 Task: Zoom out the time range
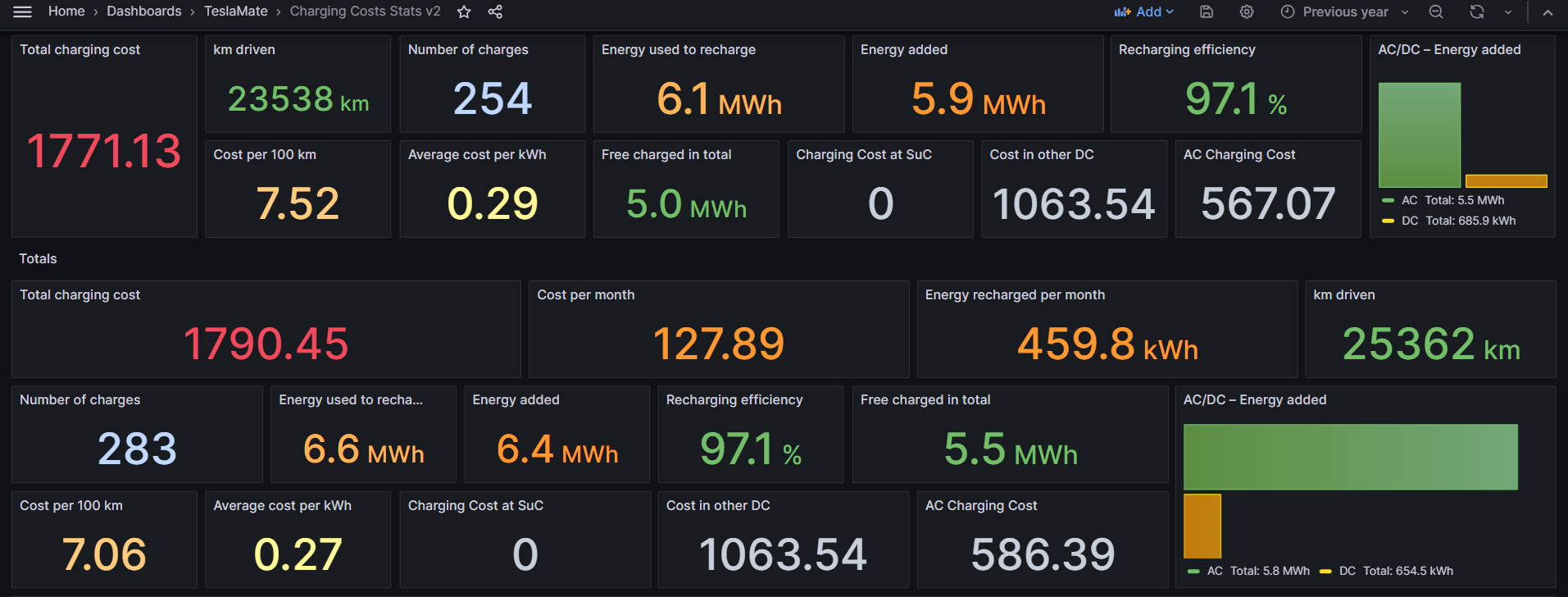click(1436, 11)
